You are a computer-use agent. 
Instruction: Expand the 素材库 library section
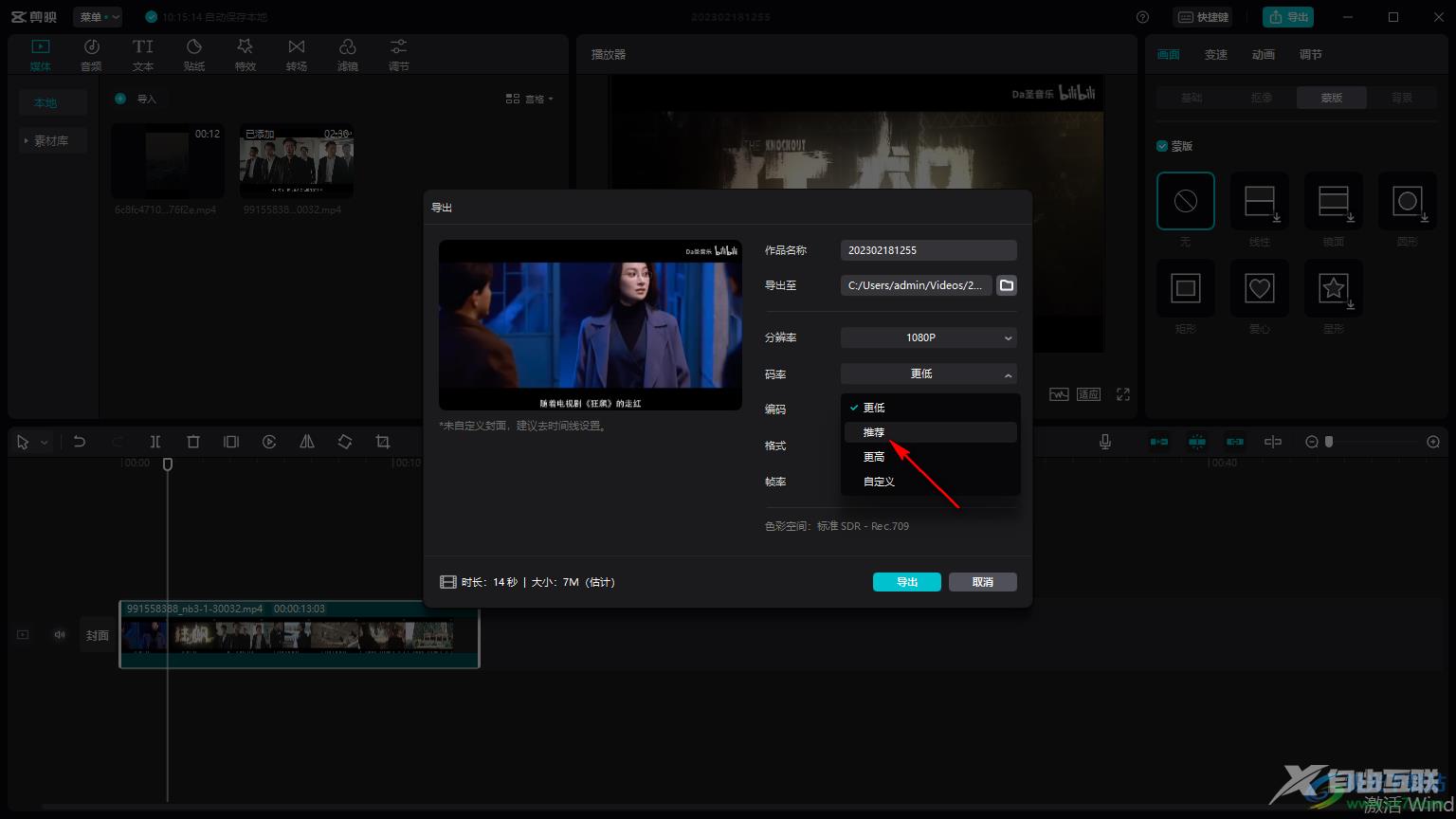[x=53, y=140]
